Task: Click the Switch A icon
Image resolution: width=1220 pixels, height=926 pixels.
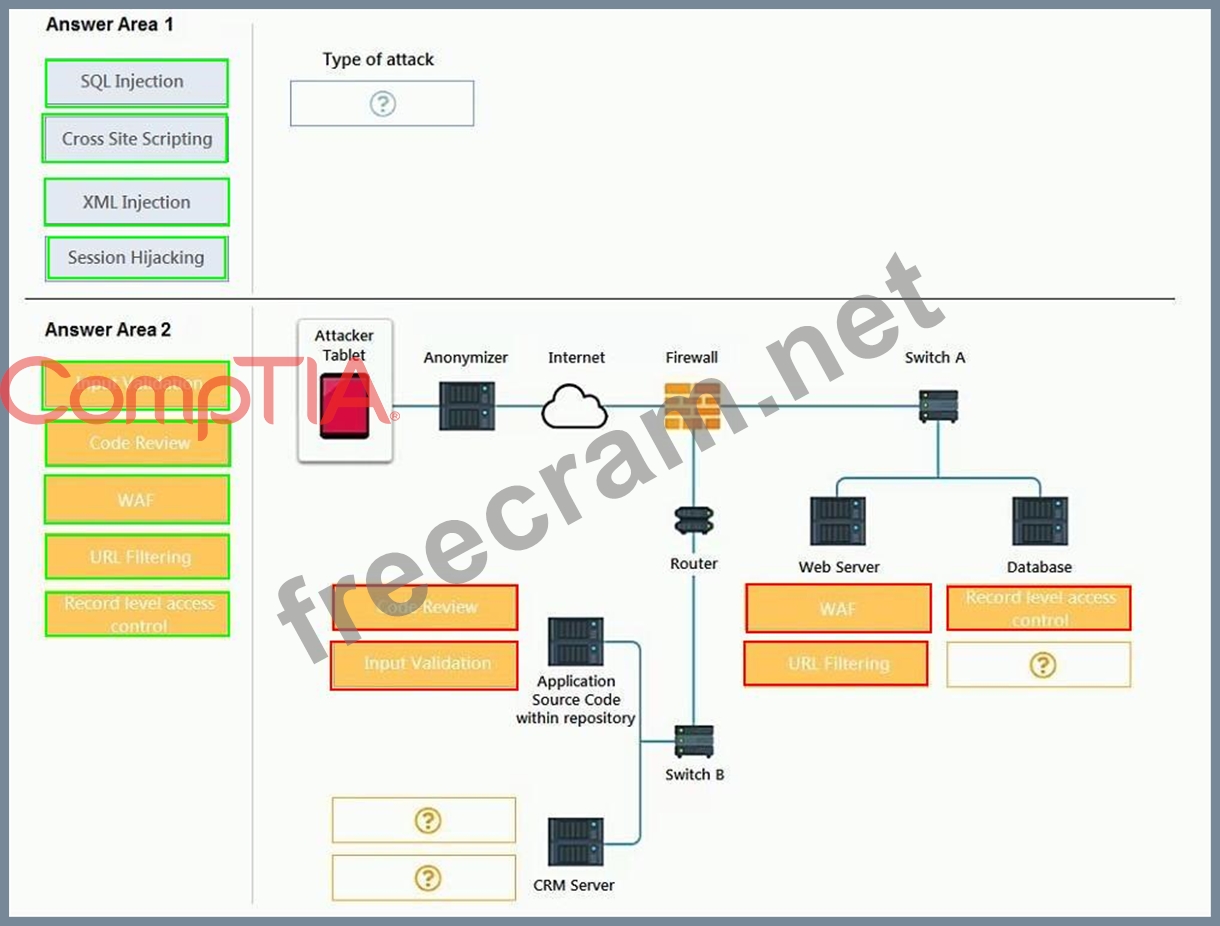Action: [x=938, y=406]
